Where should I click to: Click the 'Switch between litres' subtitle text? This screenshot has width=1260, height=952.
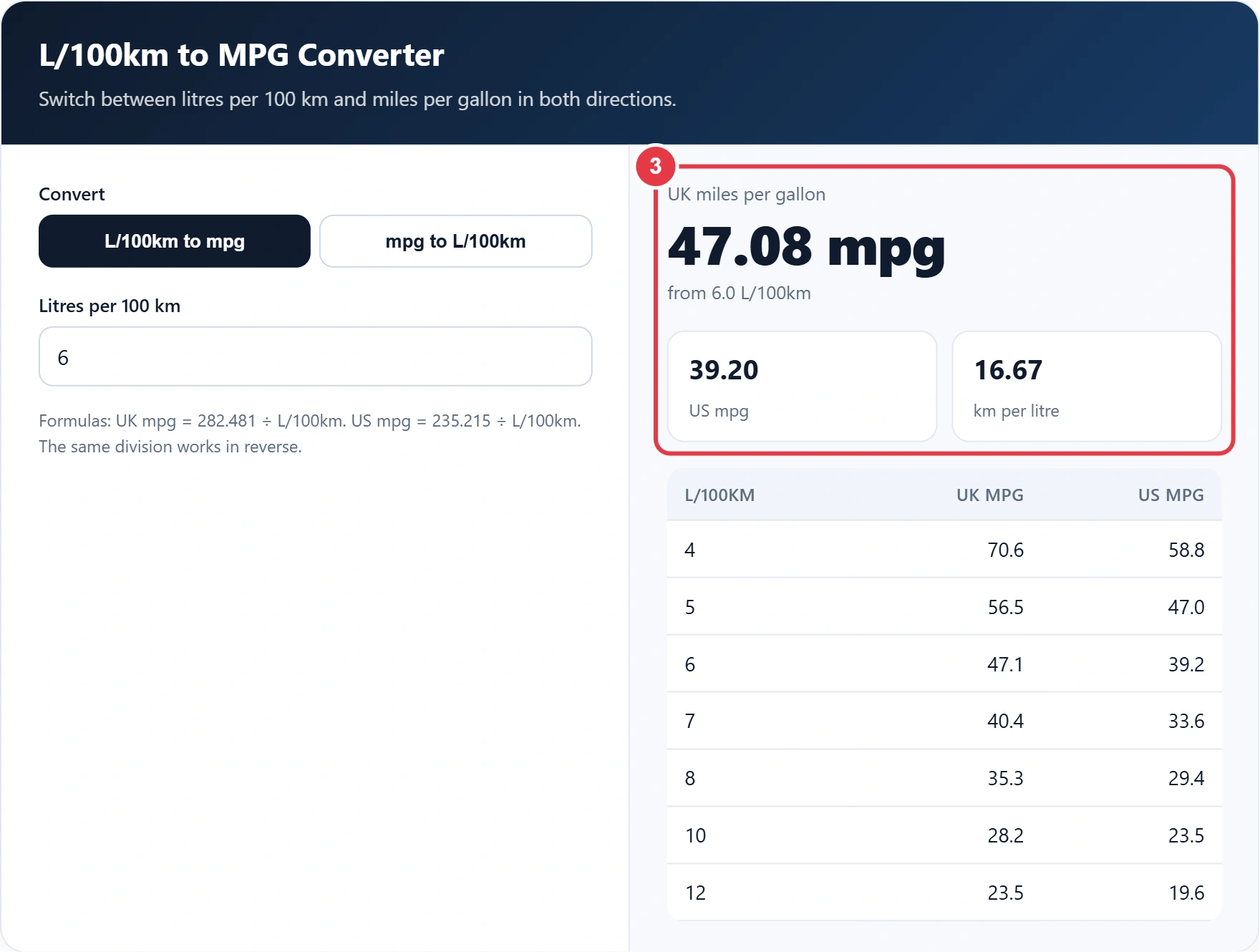tap(357, 99)
